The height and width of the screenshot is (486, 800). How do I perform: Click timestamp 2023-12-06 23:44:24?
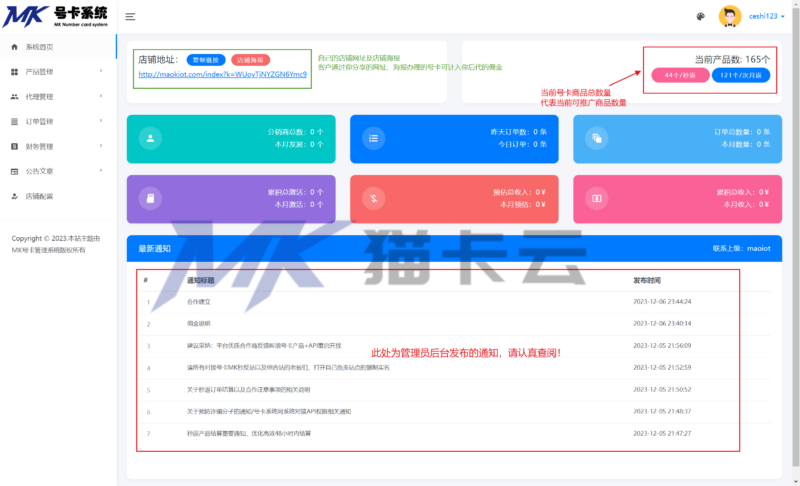[662, 302]
